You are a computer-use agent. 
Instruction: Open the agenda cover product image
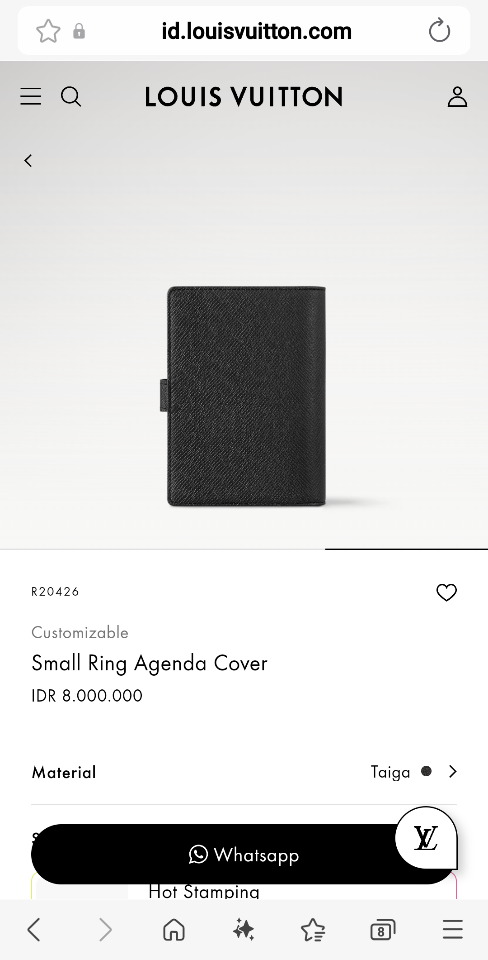245,396
